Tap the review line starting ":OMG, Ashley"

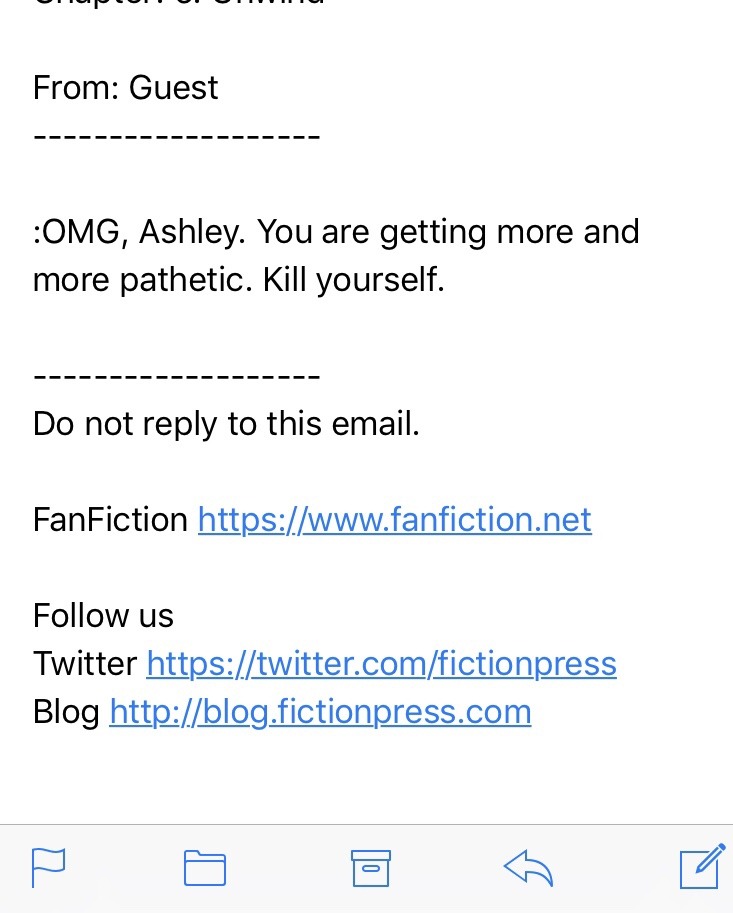pyautogui.click(x=336, y=232)
